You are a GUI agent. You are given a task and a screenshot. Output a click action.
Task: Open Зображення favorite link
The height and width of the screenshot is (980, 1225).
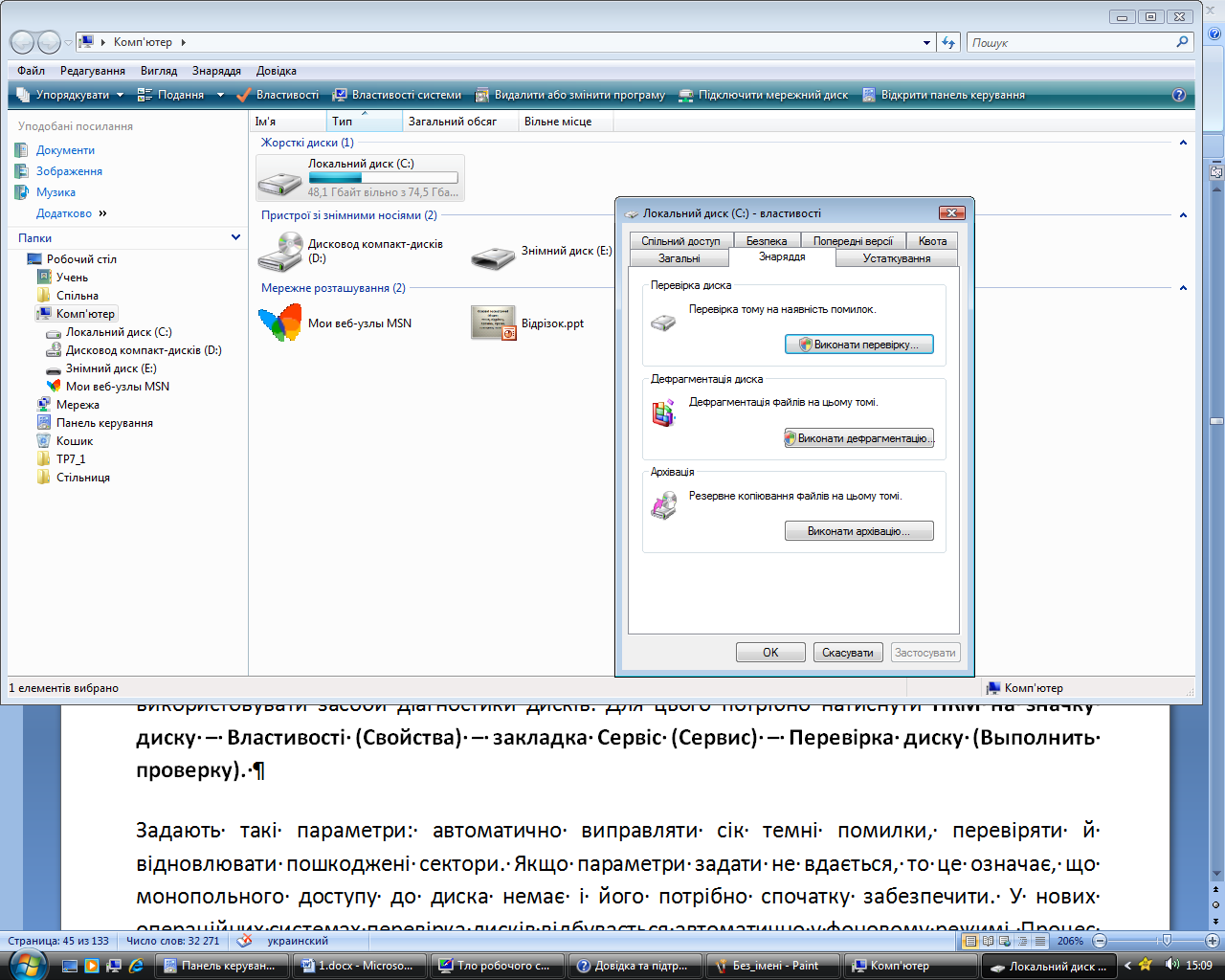(69, 171)
